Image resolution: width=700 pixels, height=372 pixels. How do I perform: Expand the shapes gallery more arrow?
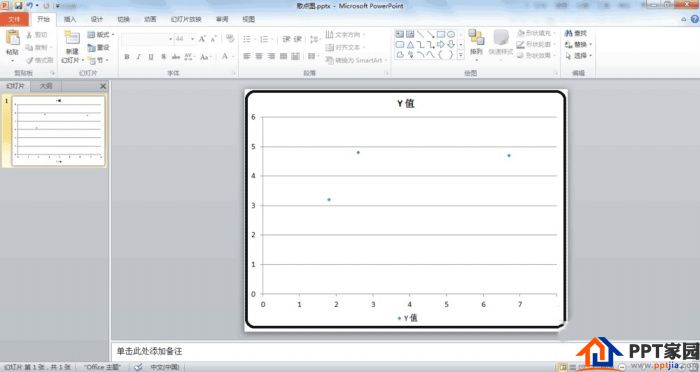(460, 55)
